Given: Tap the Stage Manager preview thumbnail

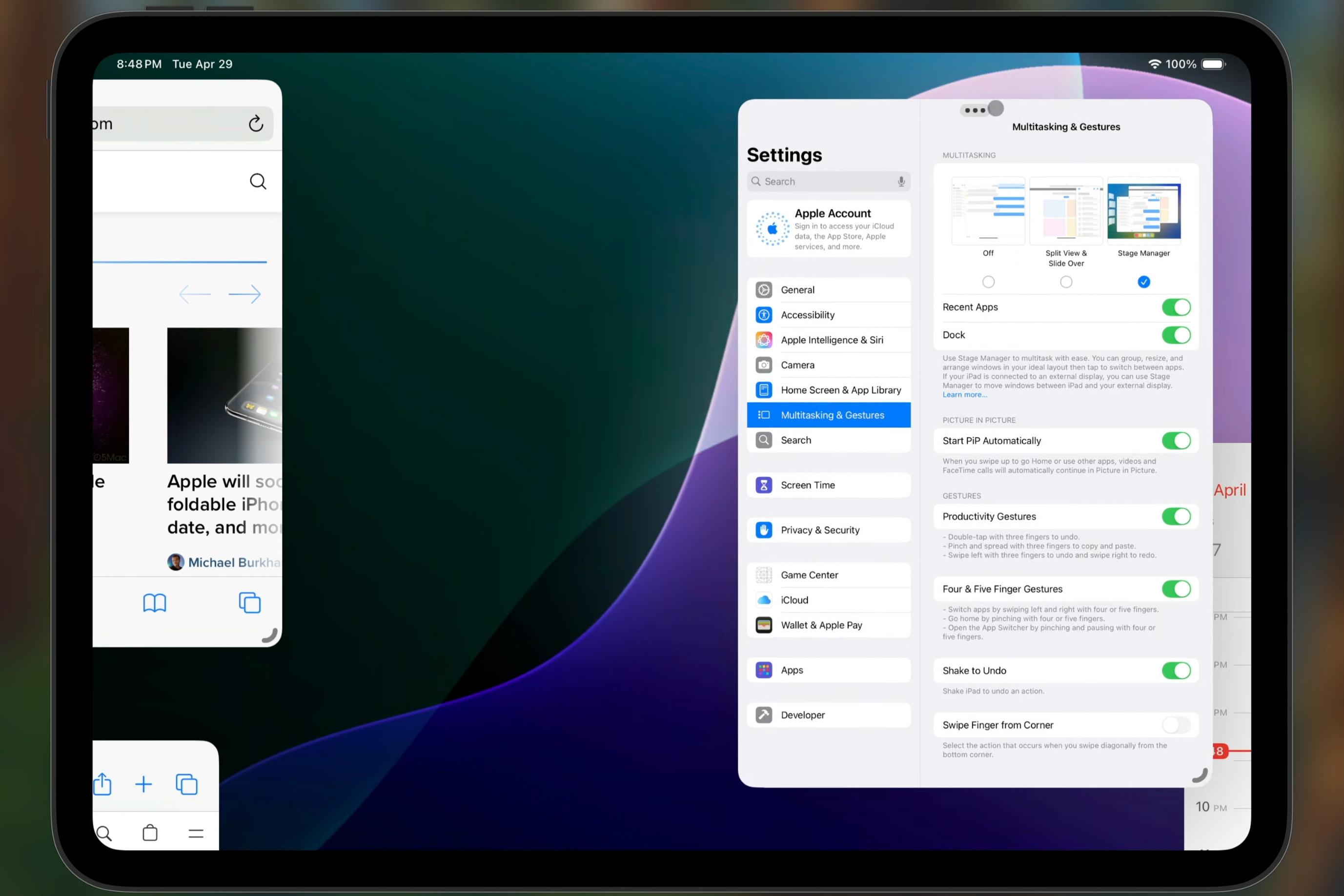Looking at the screenshot, I should (1143, 211).
